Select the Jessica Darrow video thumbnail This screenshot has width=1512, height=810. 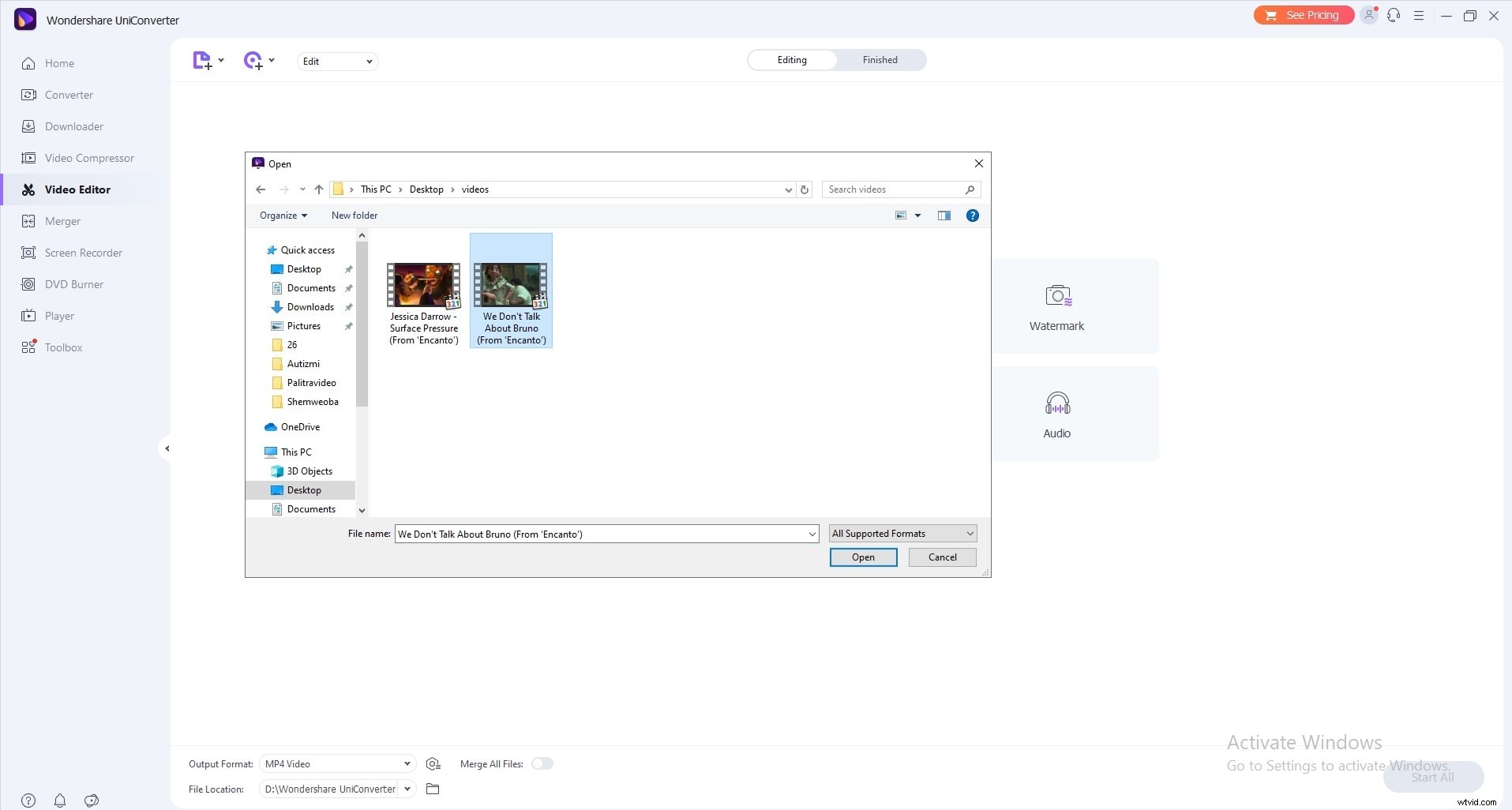click(424, 286)
